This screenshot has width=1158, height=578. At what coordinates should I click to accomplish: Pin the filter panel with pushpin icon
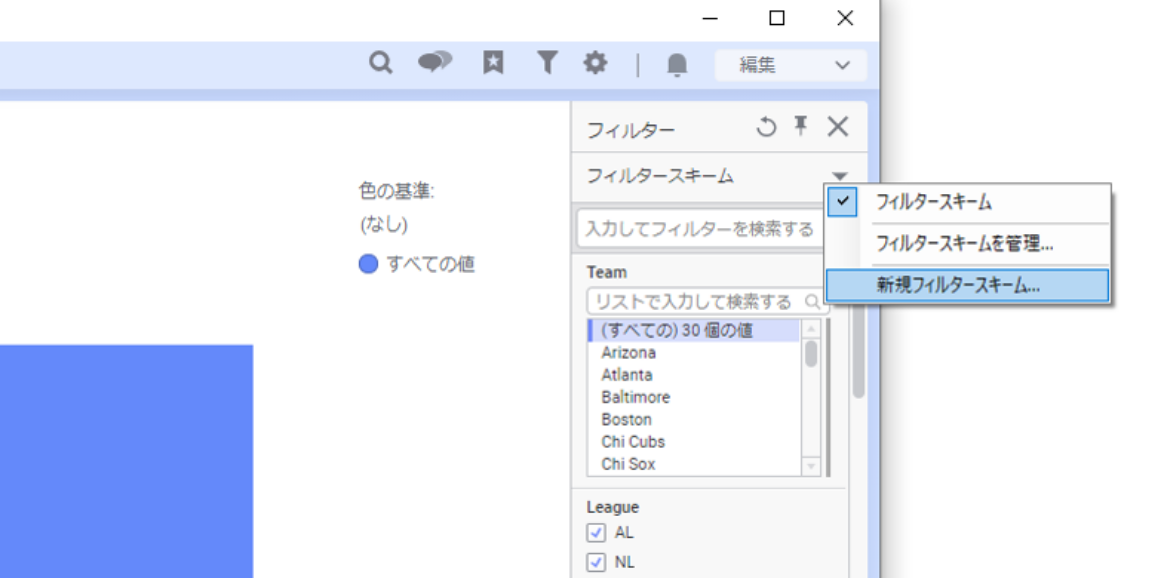801,127
